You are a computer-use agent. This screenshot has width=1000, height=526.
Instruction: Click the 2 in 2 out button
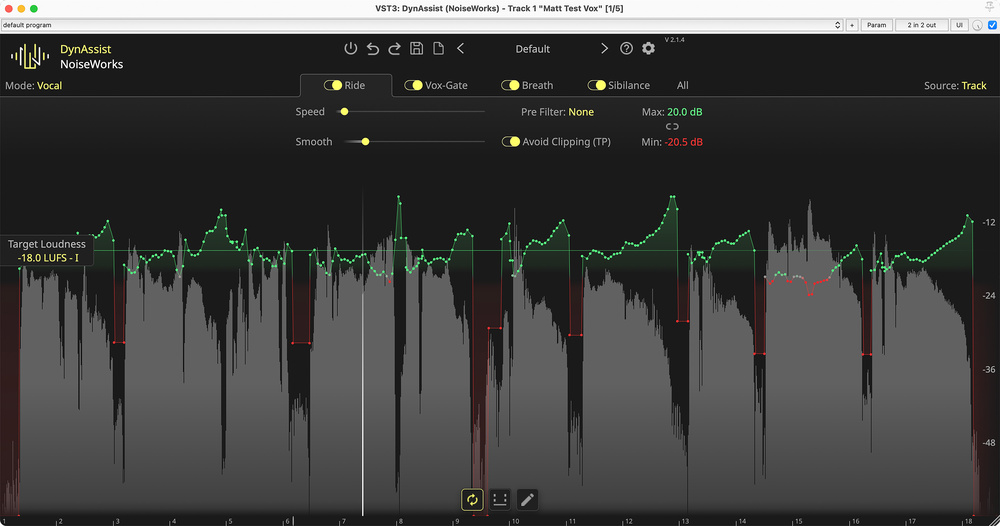[x=921, y=25]
